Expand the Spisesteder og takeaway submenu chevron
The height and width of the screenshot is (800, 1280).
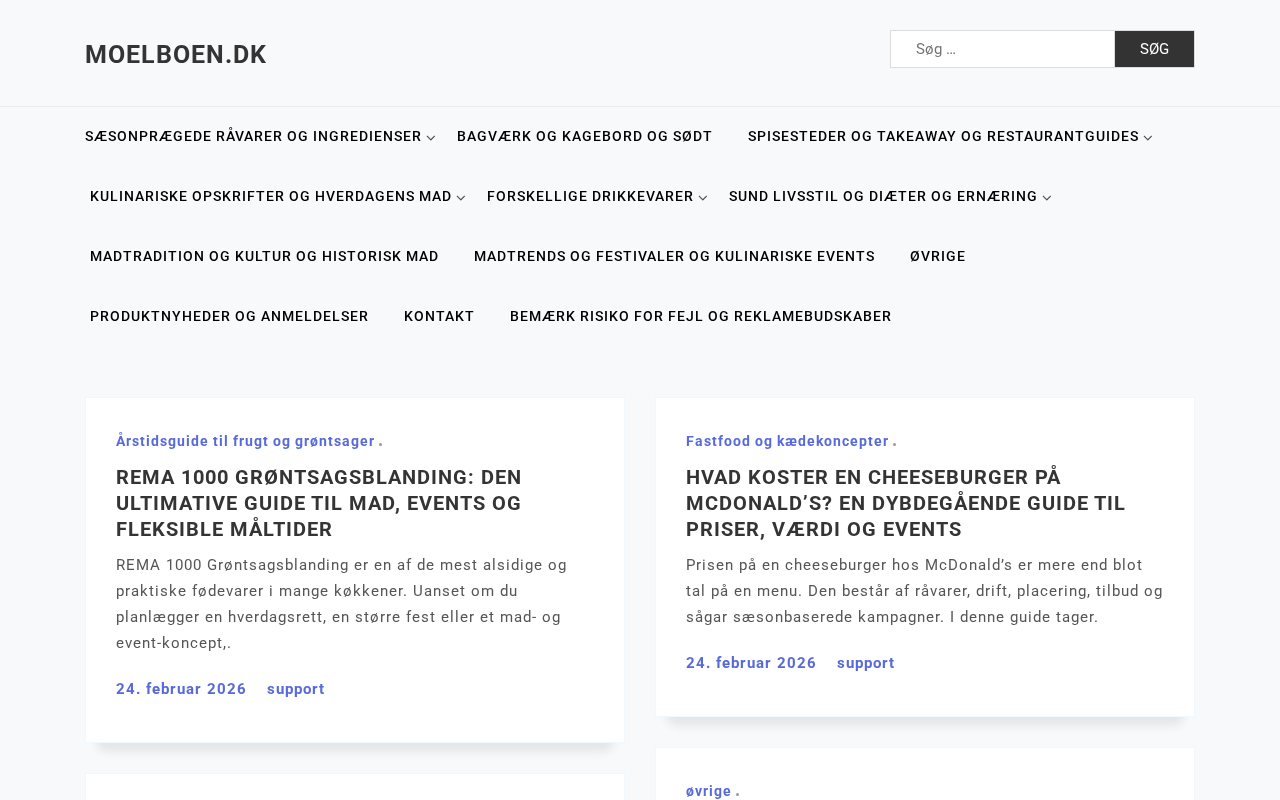pos(1148,138)
